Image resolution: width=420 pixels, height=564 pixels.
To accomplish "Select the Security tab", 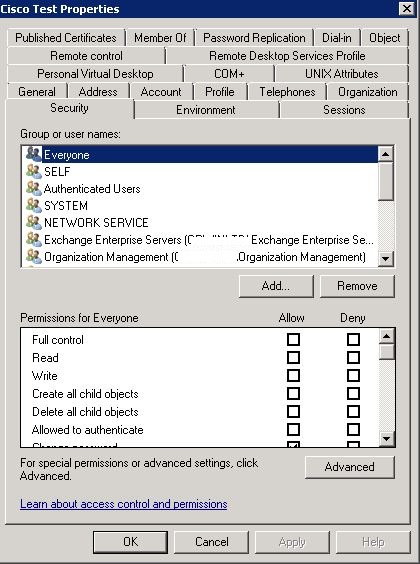I will (x=69, y=108).
